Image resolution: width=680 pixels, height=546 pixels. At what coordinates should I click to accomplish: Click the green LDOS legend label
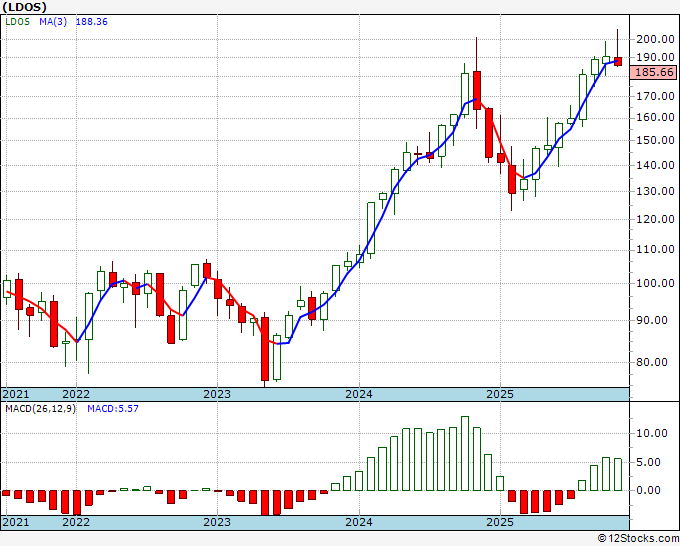tap(17, 22)
